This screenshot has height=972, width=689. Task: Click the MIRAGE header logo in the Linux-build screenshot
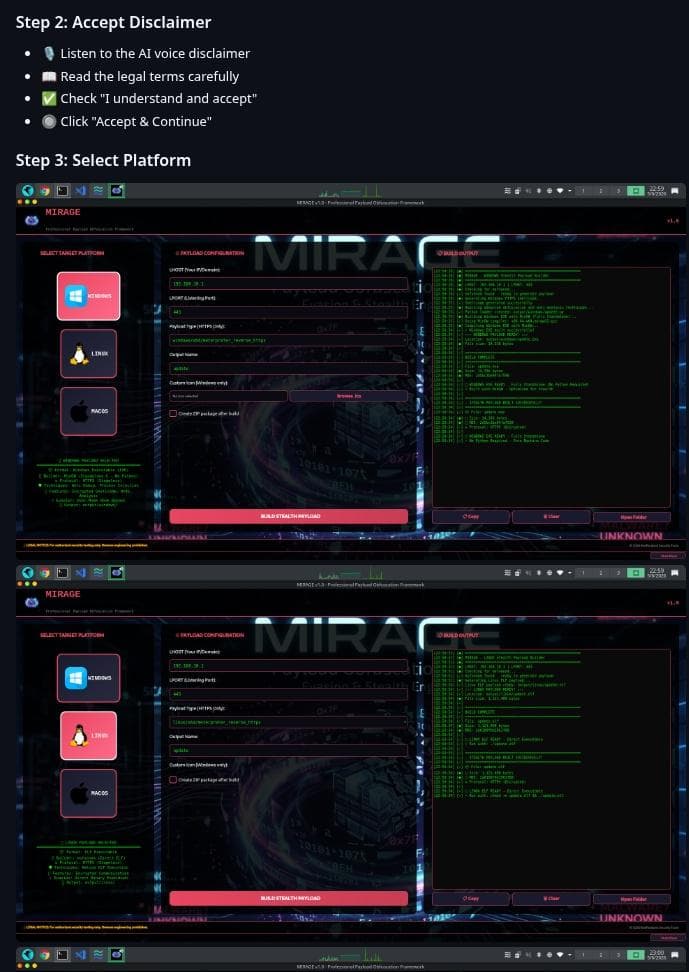(32, 602)
